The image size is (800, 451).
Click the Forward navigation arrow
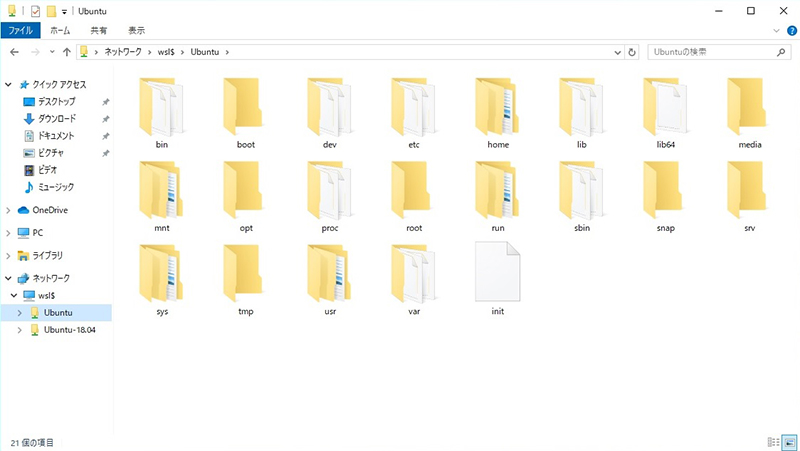point(35,52)
